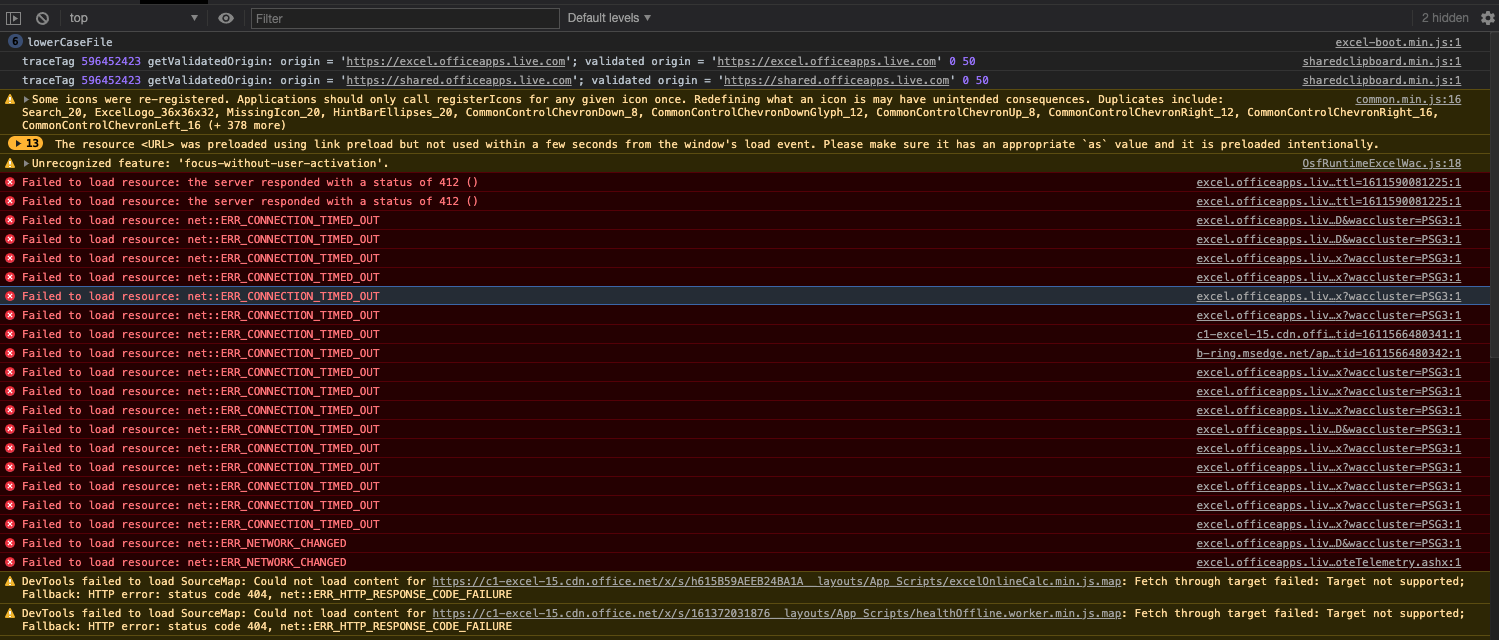1499x640 pixels.
Task: Select the ERR_CONNECTION_TIMED_OUT message on the c1-excel-15.cdn row
Action: click(x=201, y=334)
